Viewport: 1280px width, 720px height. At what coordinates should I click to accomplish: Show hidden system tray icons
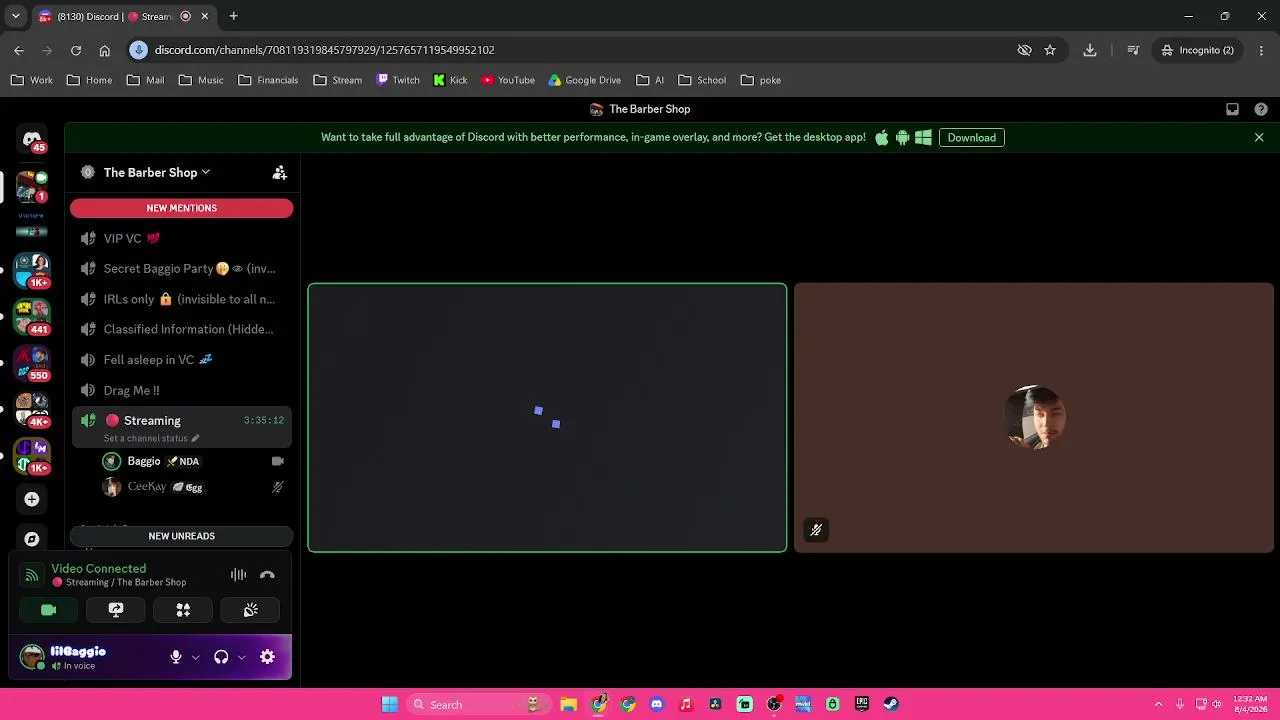[x=1158, y=705]
